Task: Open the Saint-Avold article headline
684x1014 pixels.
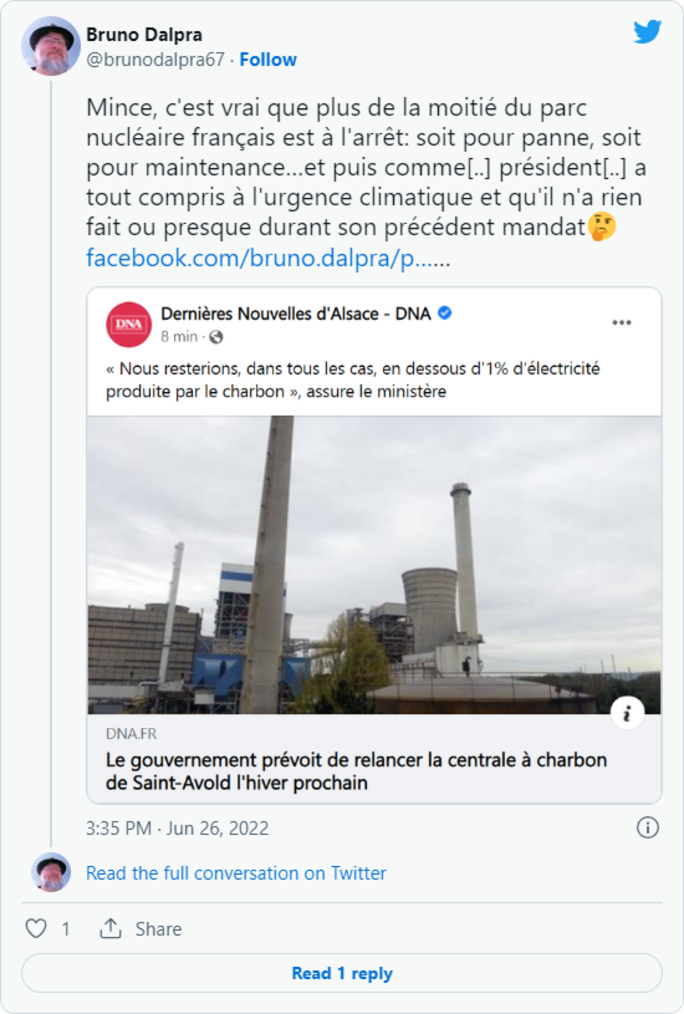Action: [356, 771]
